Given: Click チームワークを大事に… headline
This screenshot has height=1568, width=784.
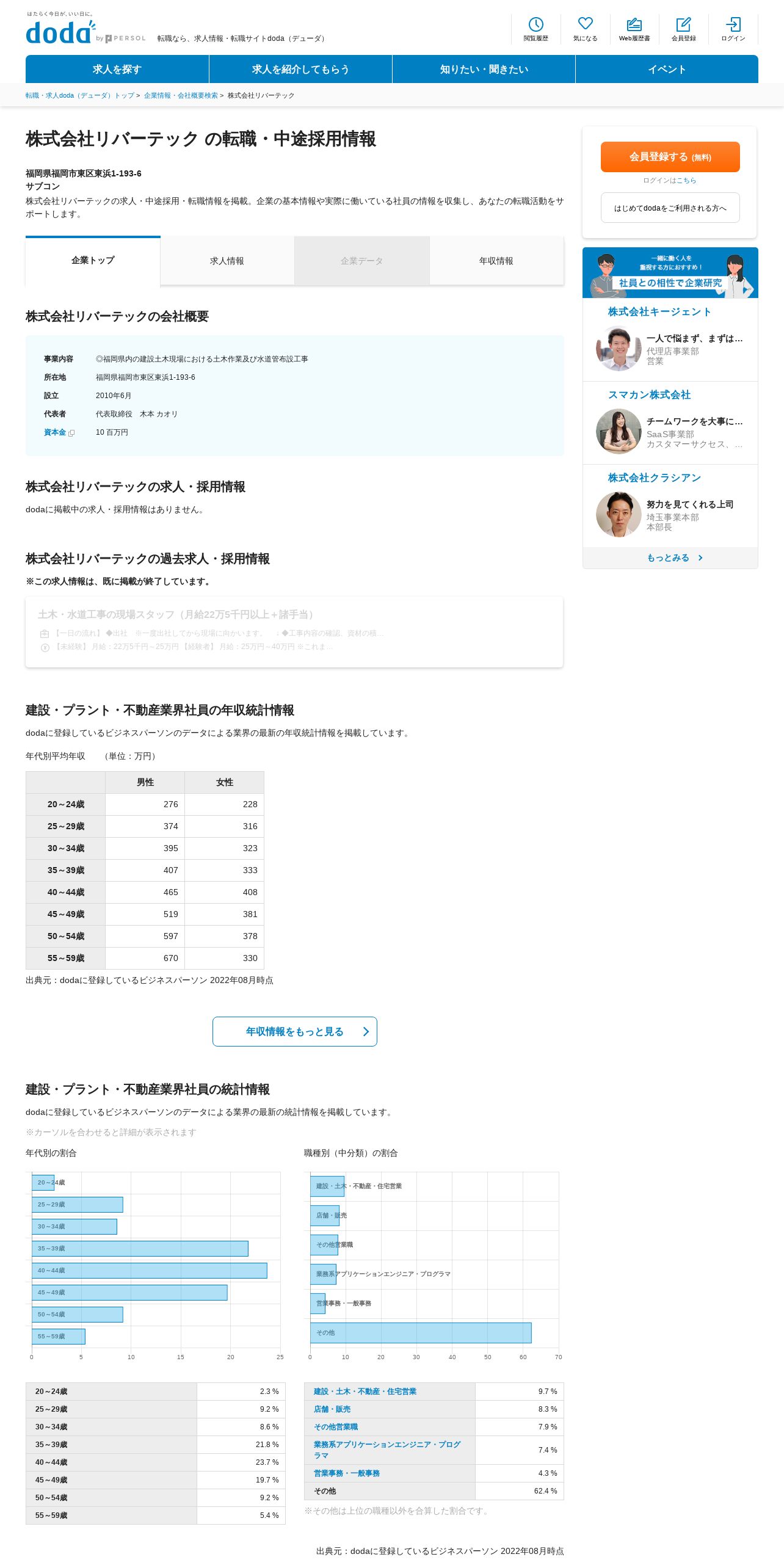Looking at the screenshot, I should pyautogui.click(x=695, y=421).
